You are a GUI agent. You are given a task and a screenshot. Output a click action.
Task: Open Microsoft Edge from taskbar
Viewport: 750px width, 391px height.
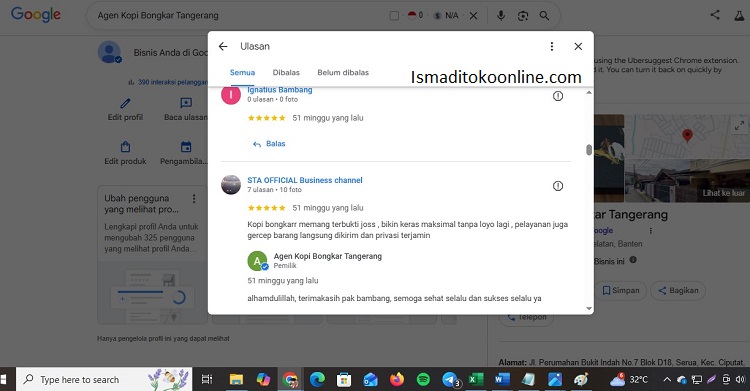point(317,380)
